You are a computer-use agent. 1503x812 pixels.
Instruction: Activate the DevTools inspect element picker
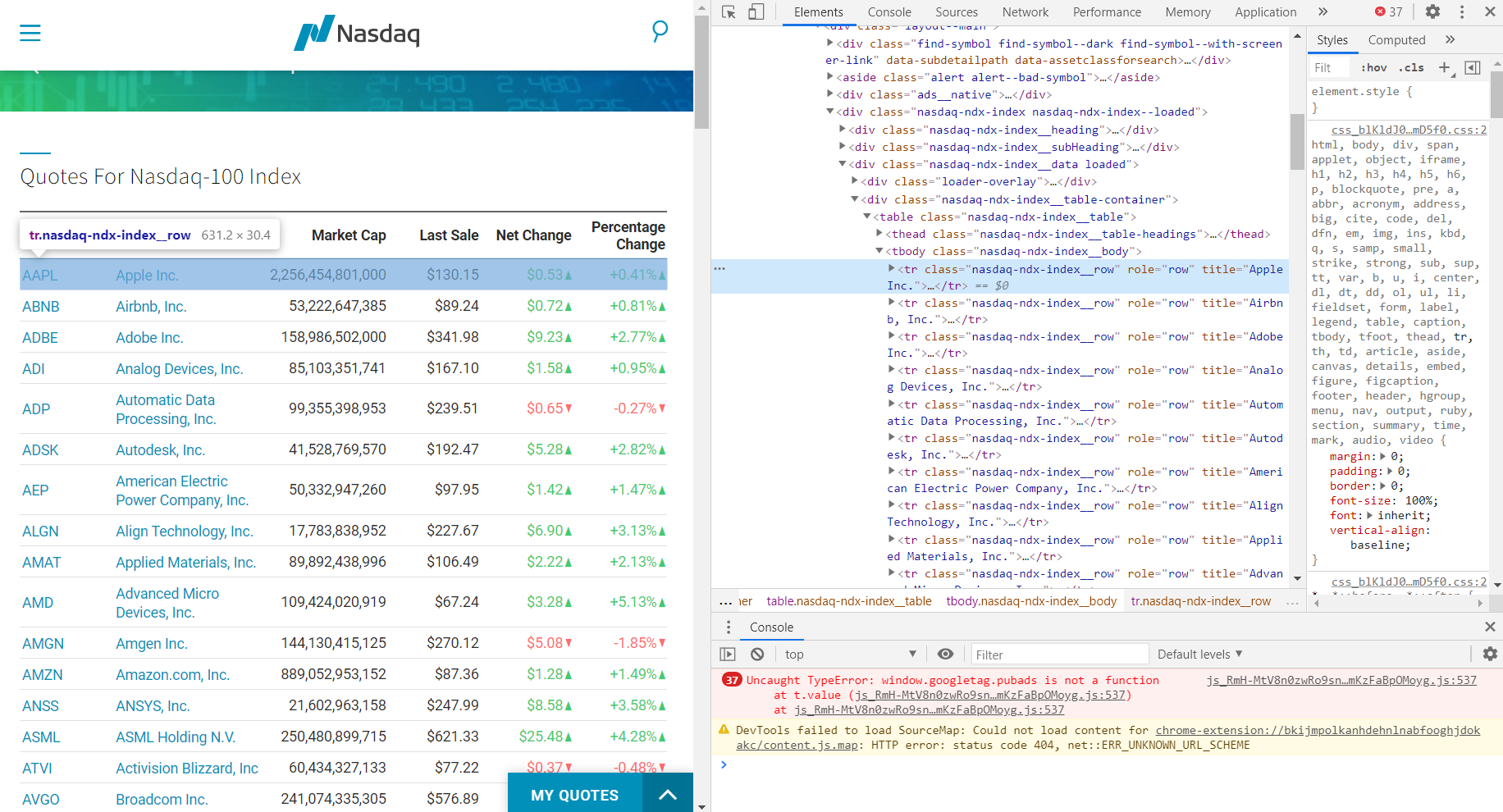click(x=729, y=12)
